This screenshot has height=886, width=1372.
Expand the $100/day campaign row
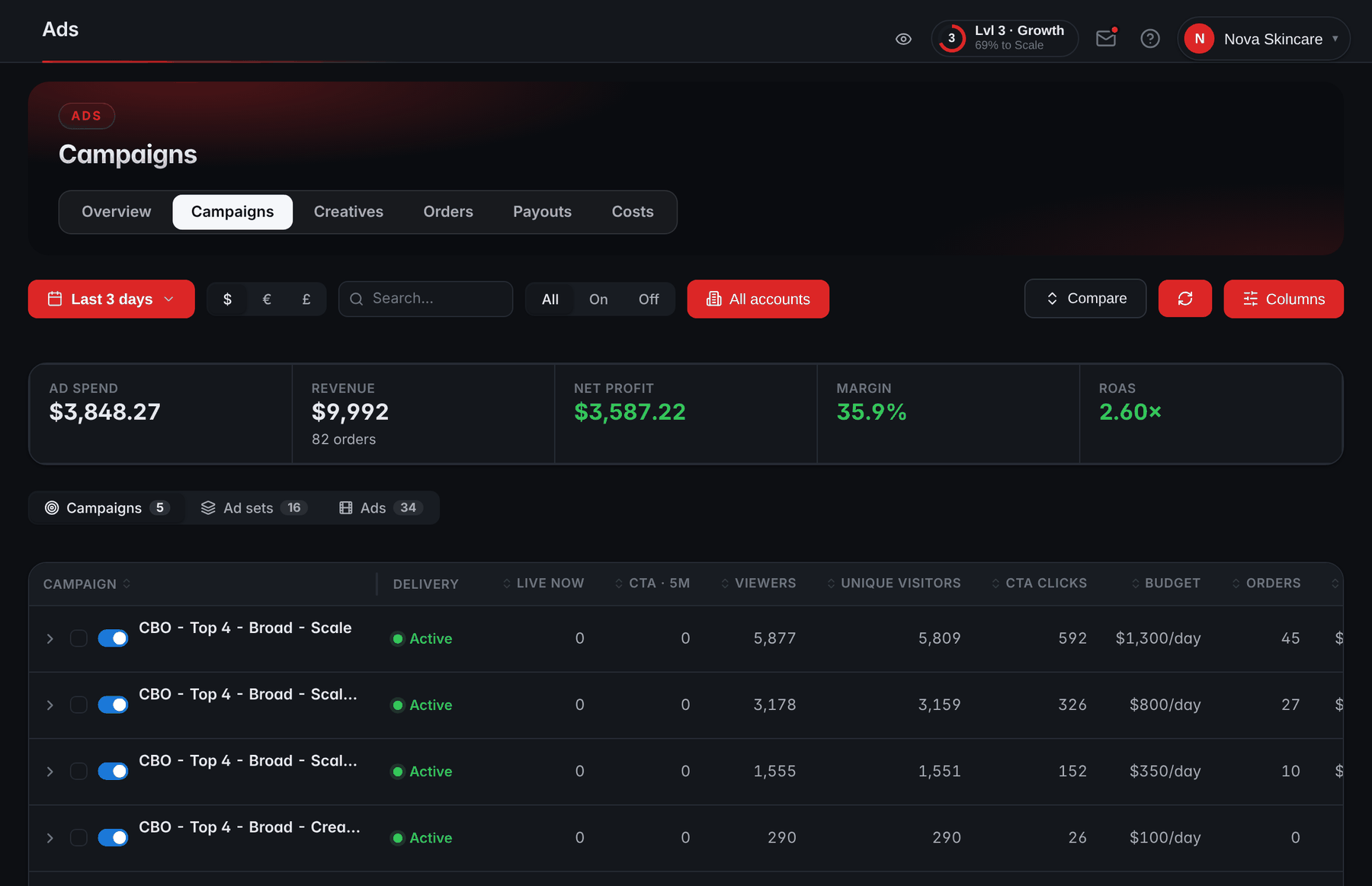50,838
